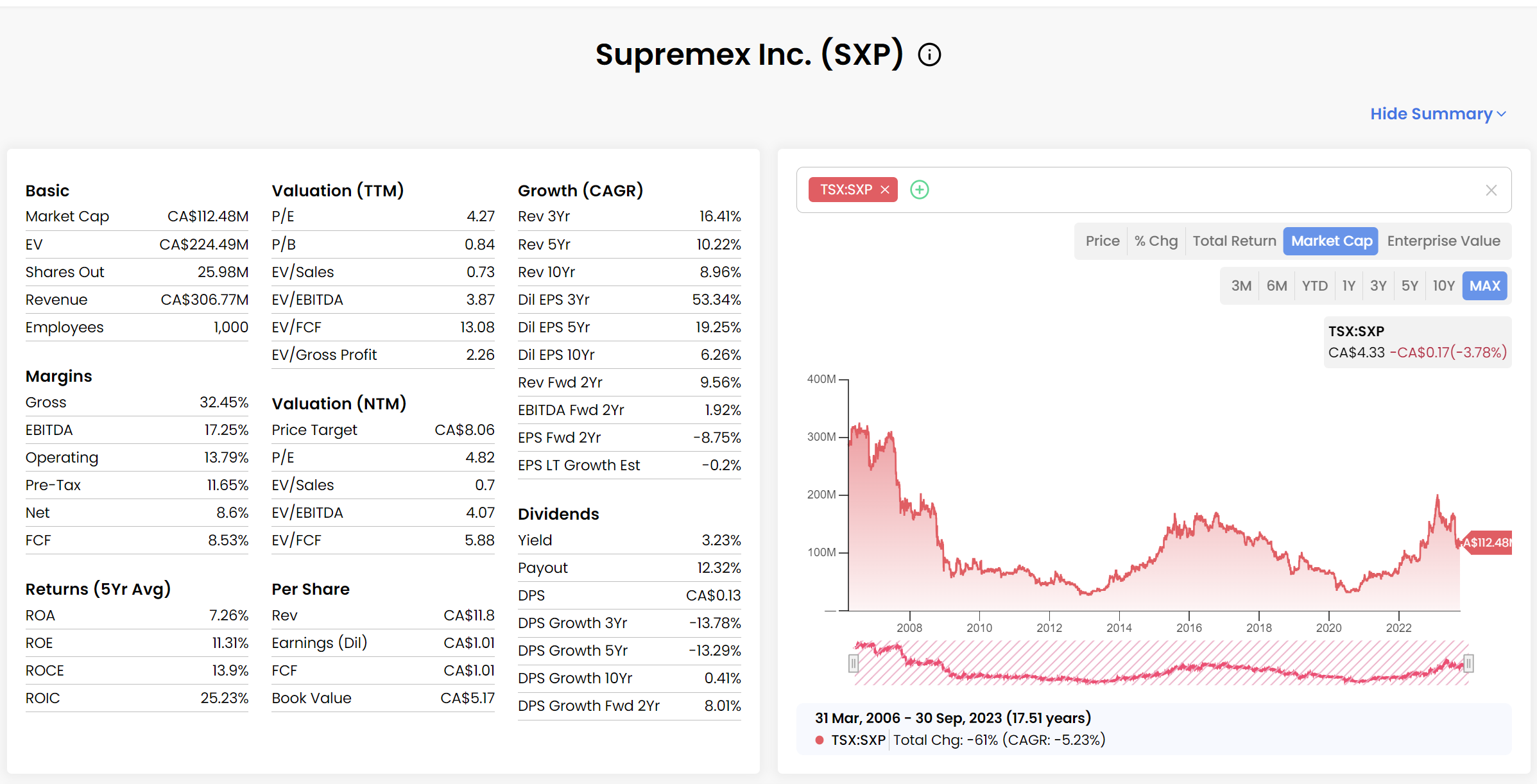The height and width of the screenshot is (784, 1537).
Task: Click the red current market cap price label
Action: click(1486, 543)
